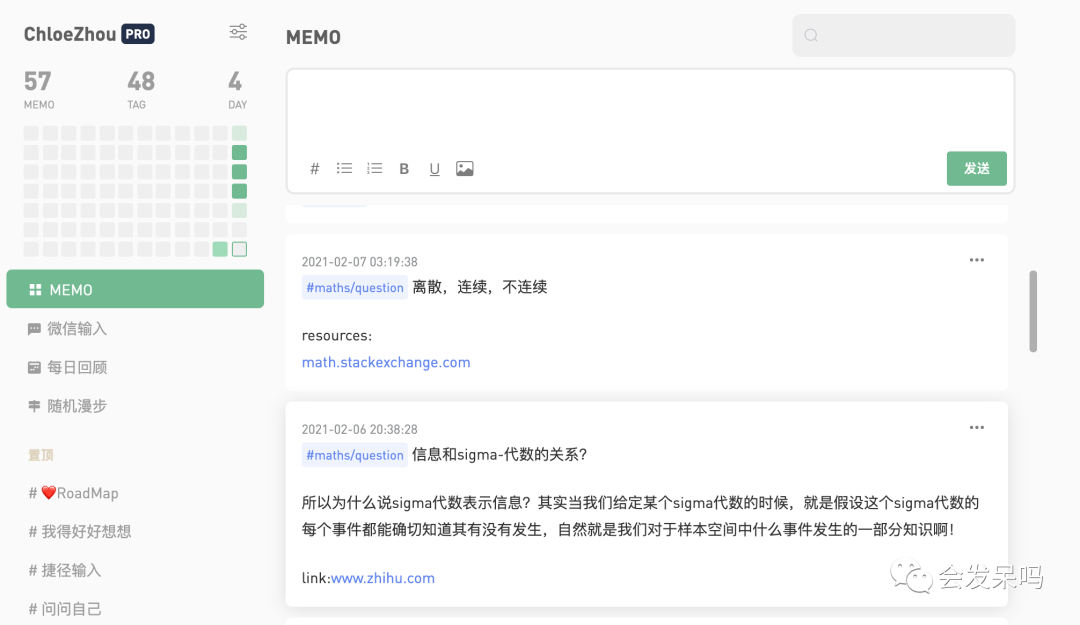Click the 4 DAY count stat
1080x625 pixels.
click(237, 90)
